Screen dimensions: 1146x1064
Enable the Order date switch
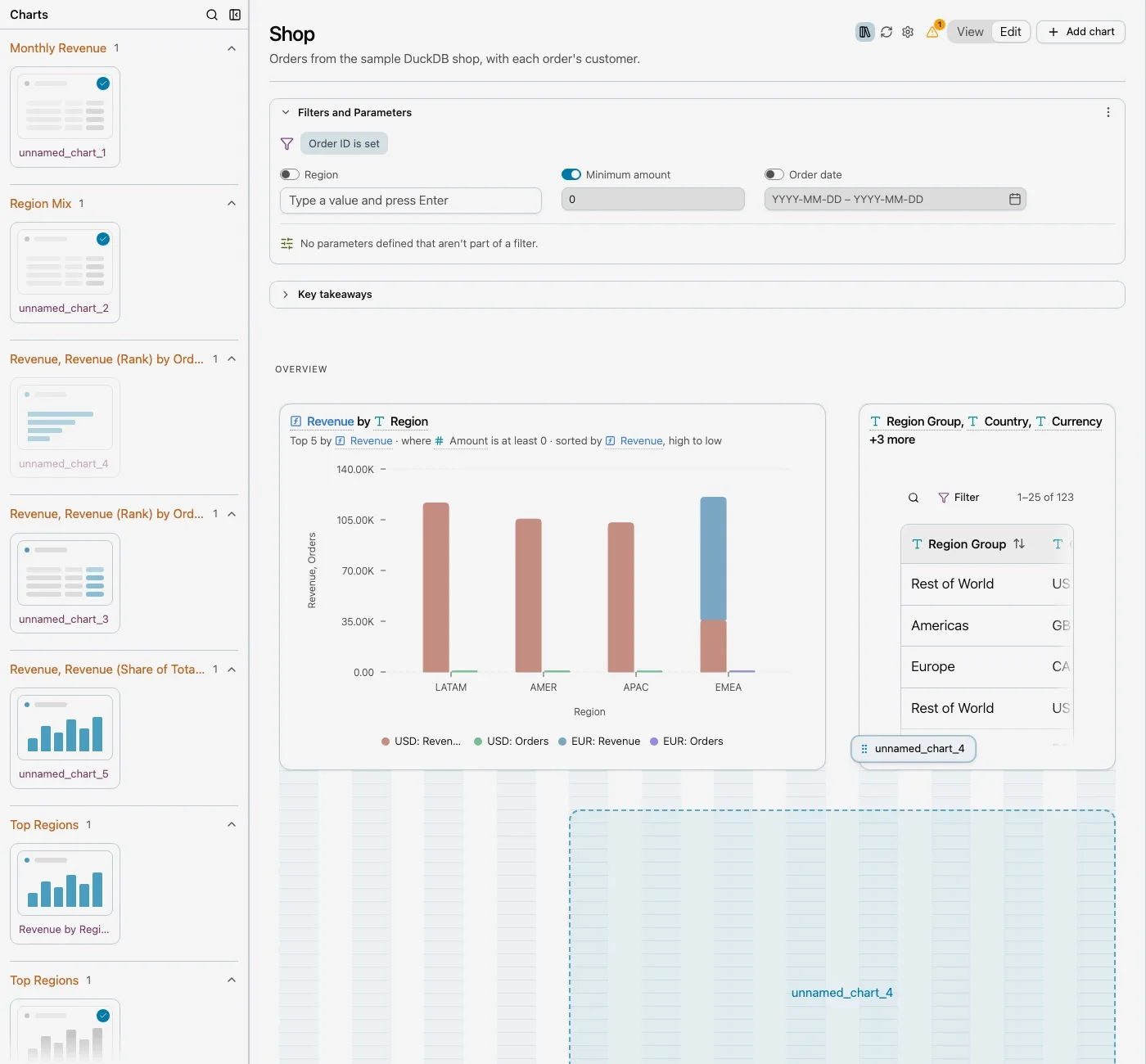[x=774, y=174]
